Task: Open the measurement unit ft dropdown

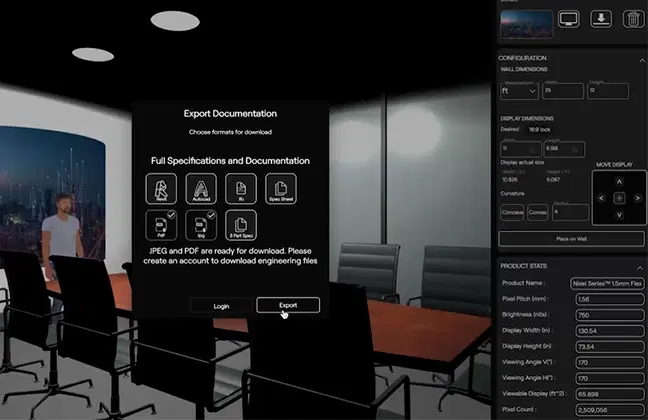Action: [519, 91]
